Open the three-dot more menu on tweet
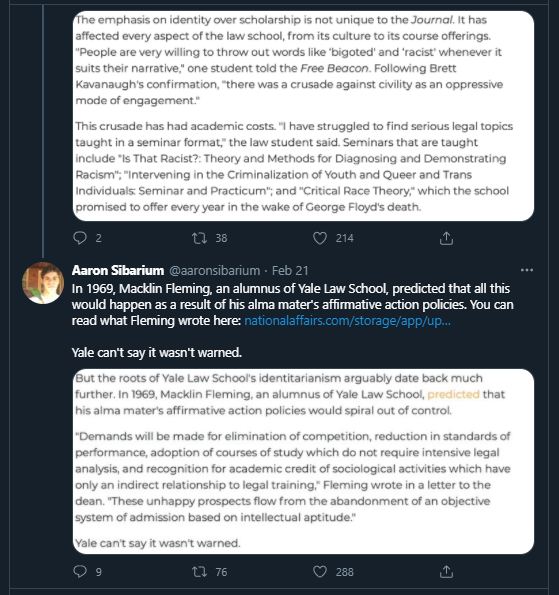The height and width of the screenshot is (595, 559). click(527, 270)
